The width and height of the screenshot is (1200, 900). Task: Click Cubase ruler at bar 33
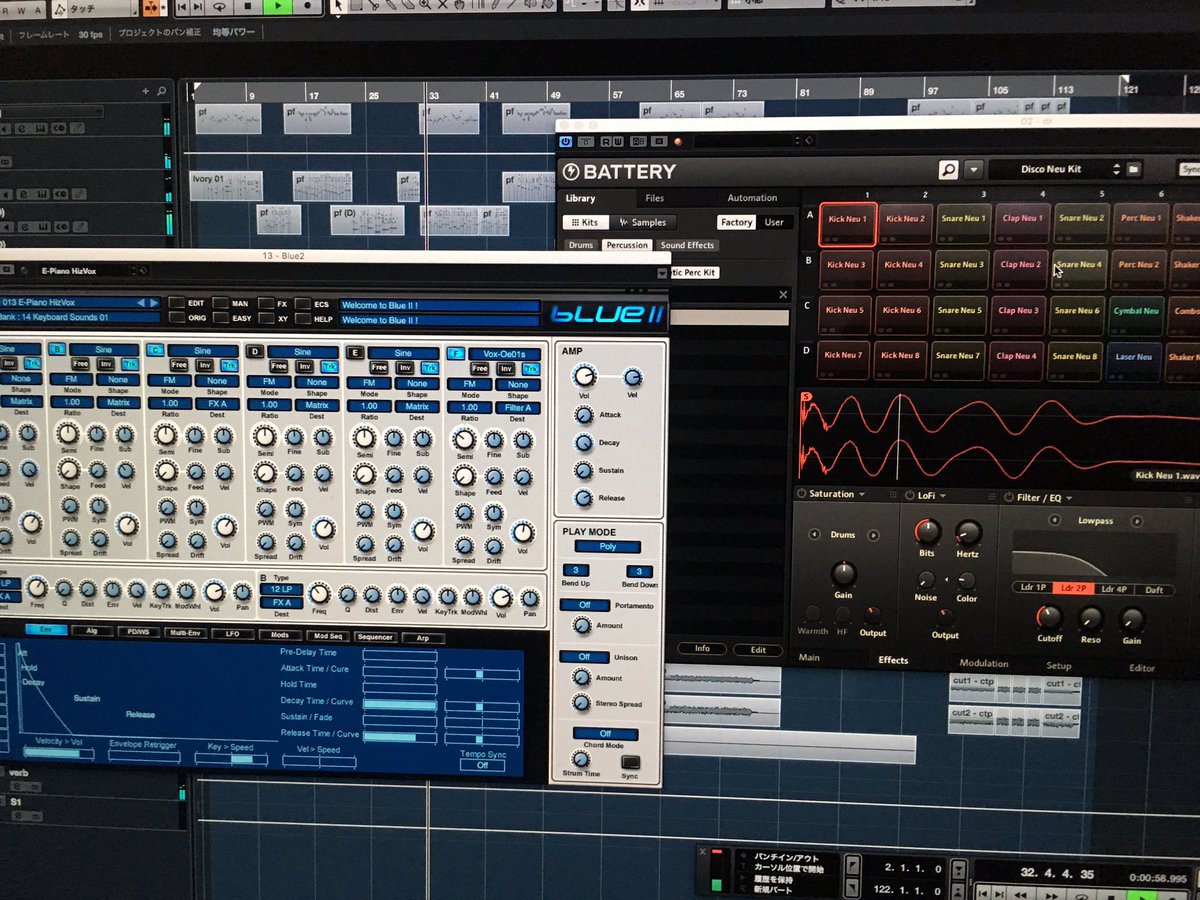coord(433,94)
